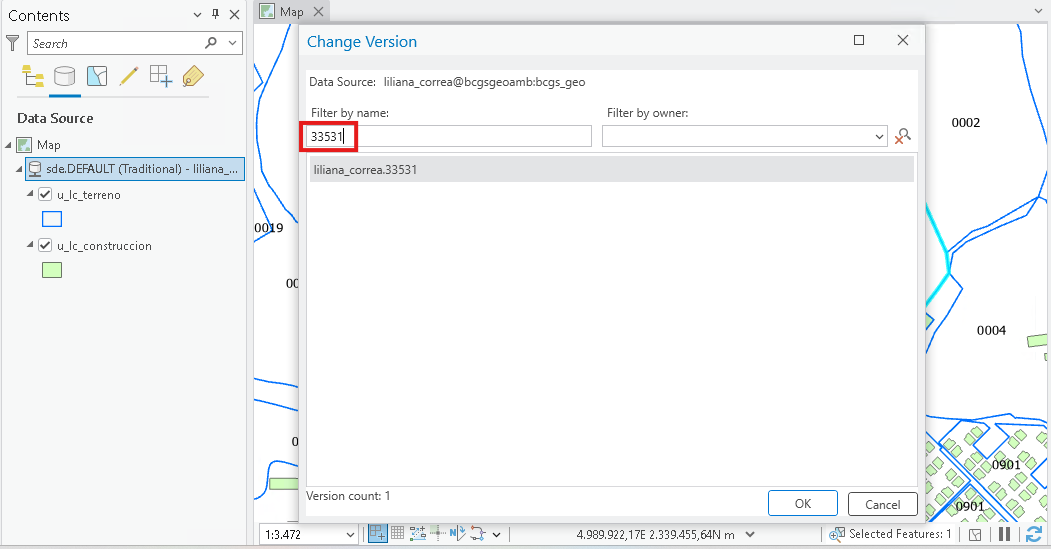Open the view tabs dropdown at far right

click(1038, 11)
